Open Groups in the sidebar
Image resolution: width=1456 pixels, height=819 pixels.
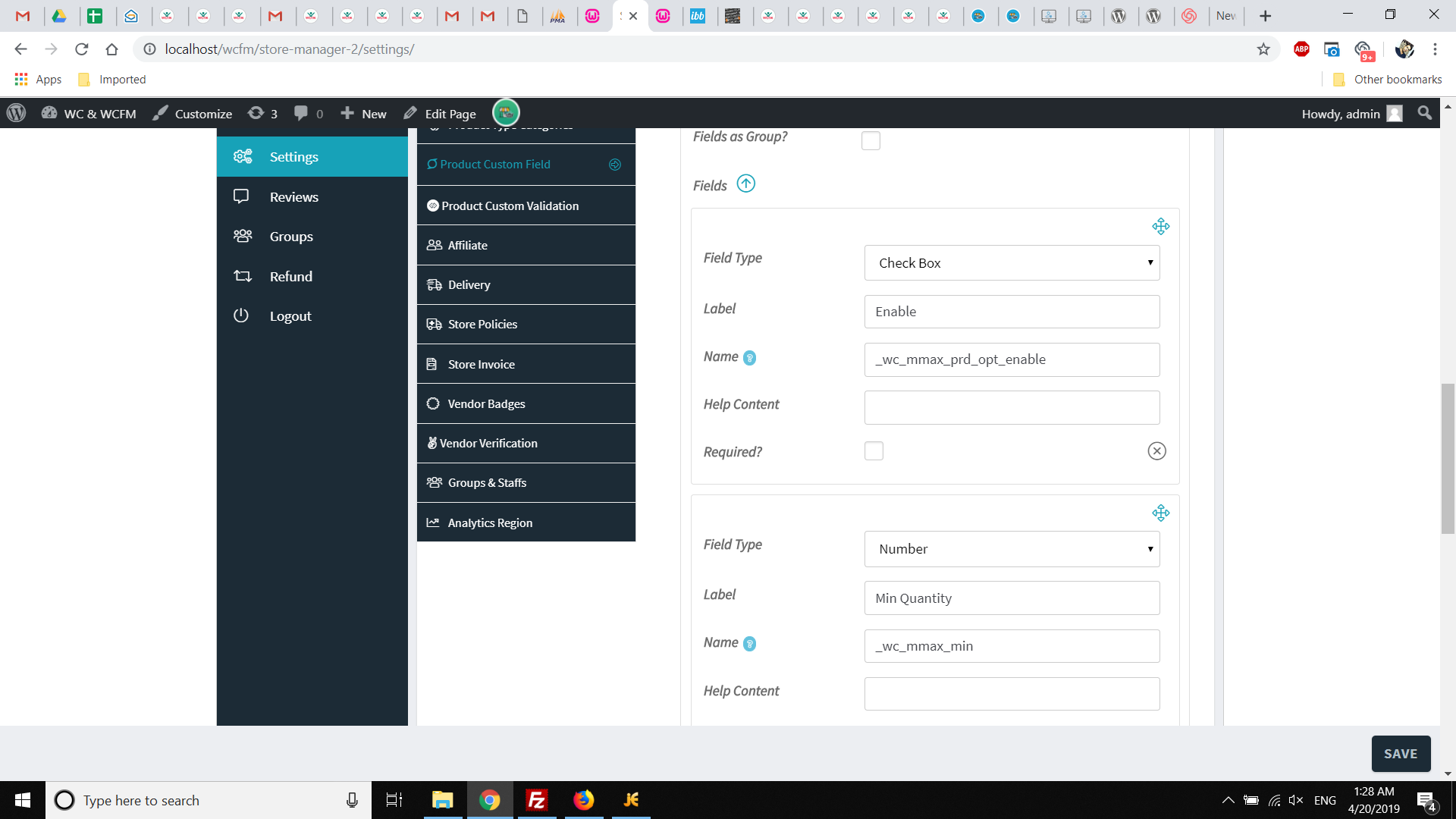[x=312, y=237]
